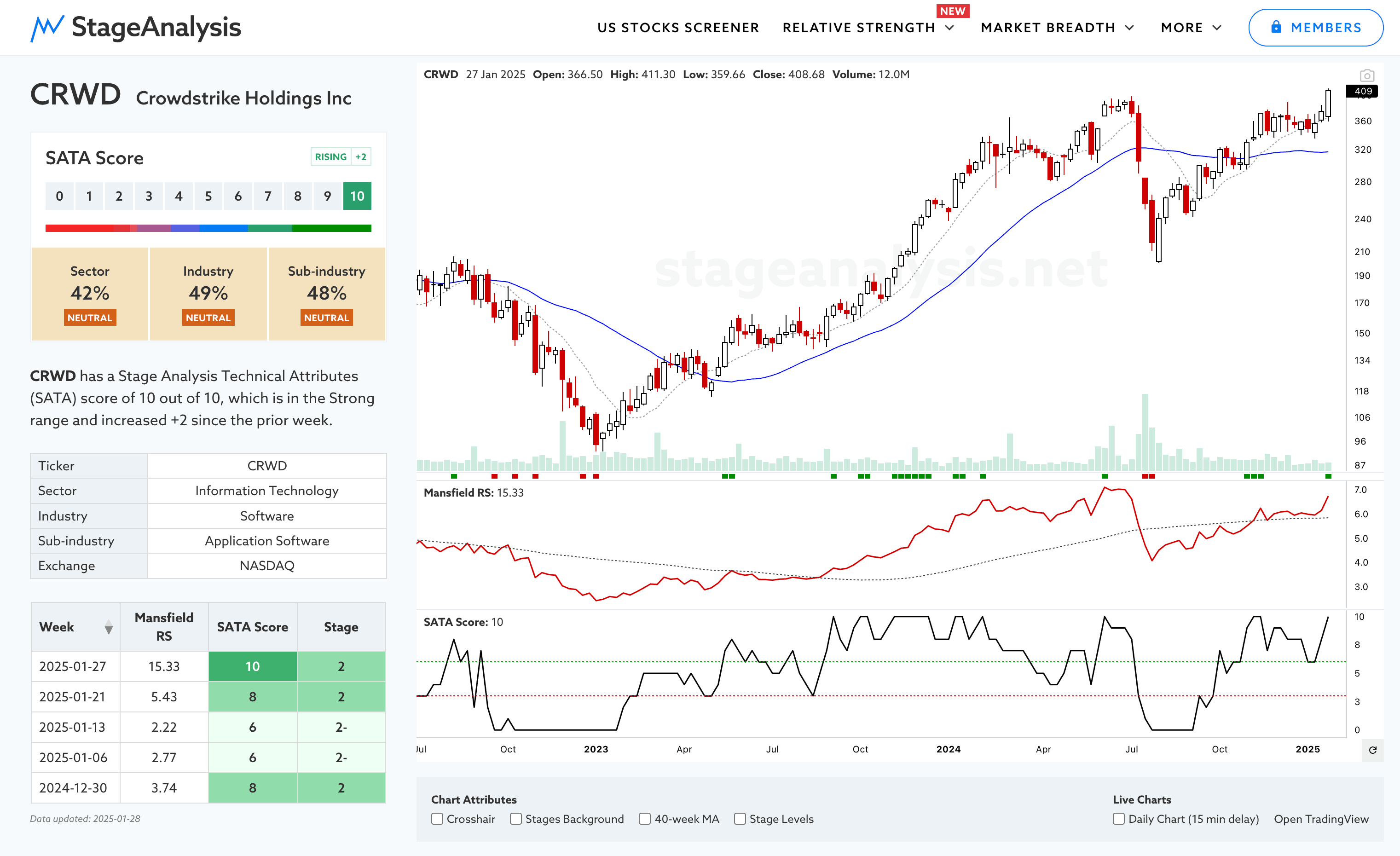Screen dimensions: 1400x856
Task: Expand the More menu chevron
Action: (1216, 28)
